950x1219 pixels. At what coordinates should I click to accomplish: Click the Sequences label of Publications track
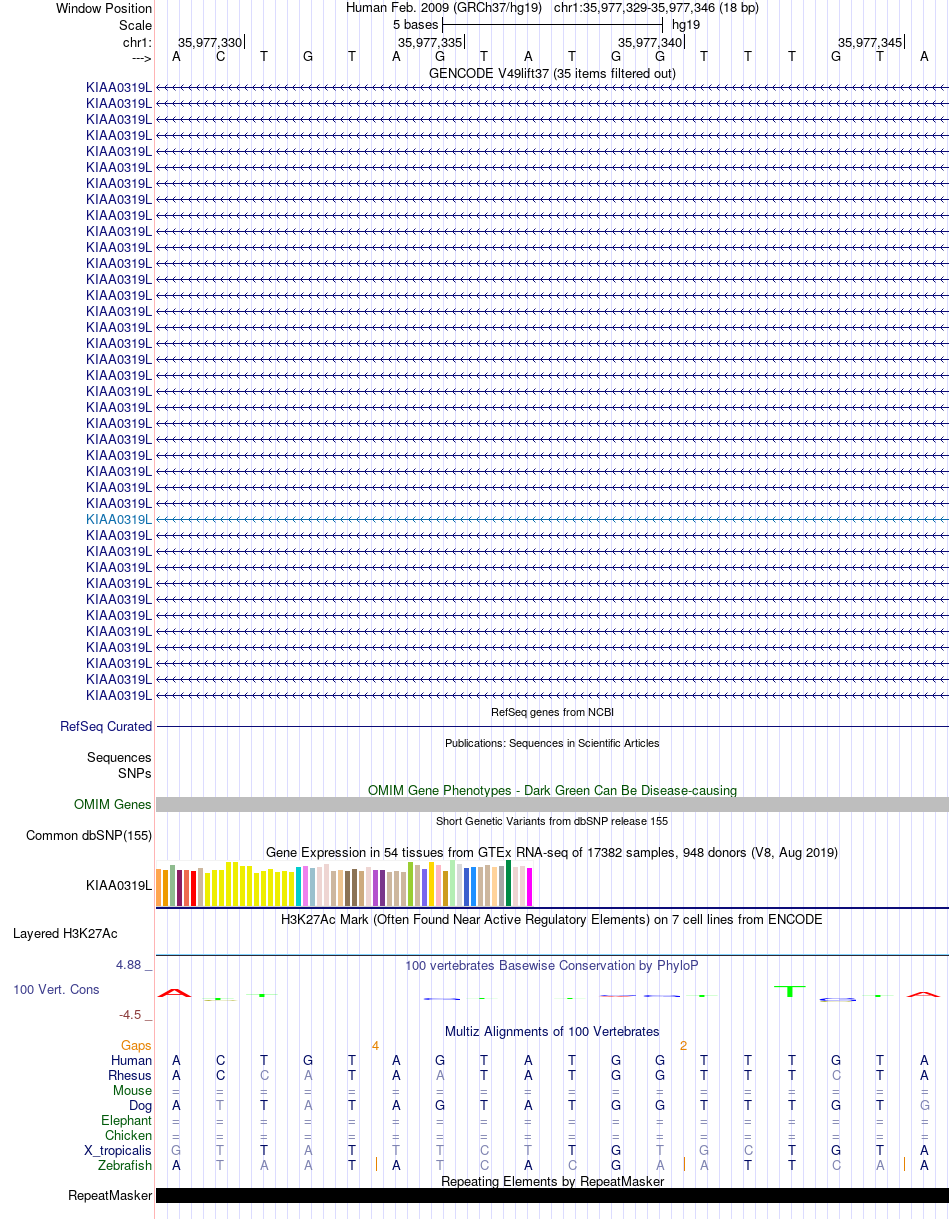point(119,758)
